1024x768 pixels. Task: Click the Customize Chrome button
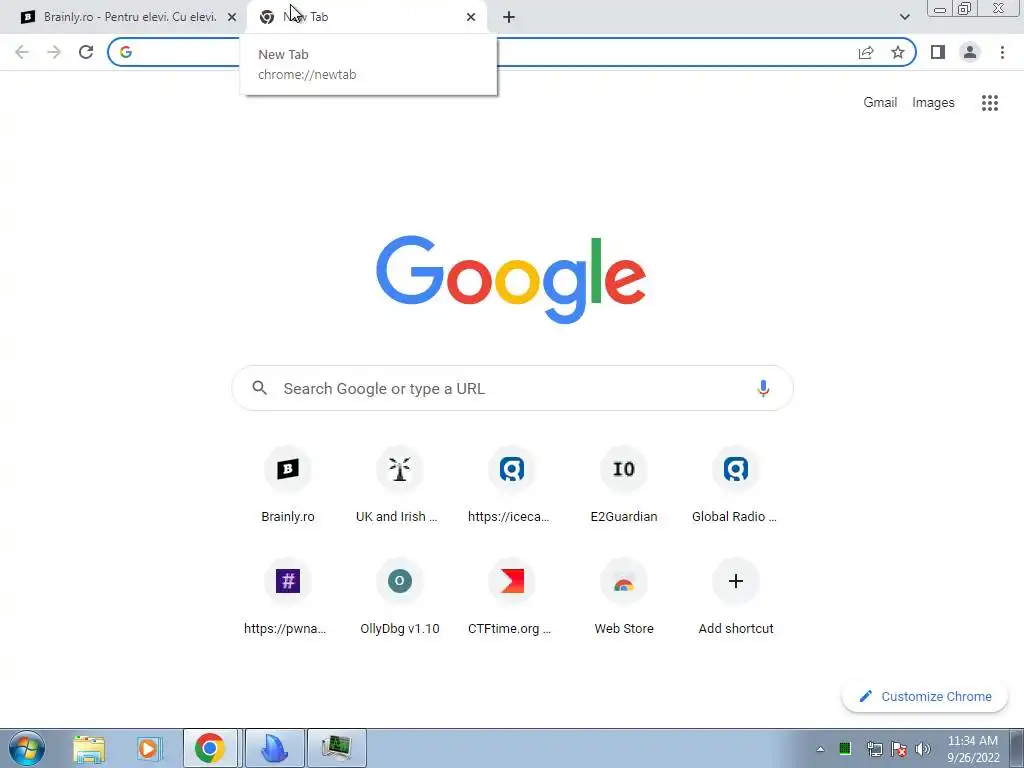coord(925,696)
